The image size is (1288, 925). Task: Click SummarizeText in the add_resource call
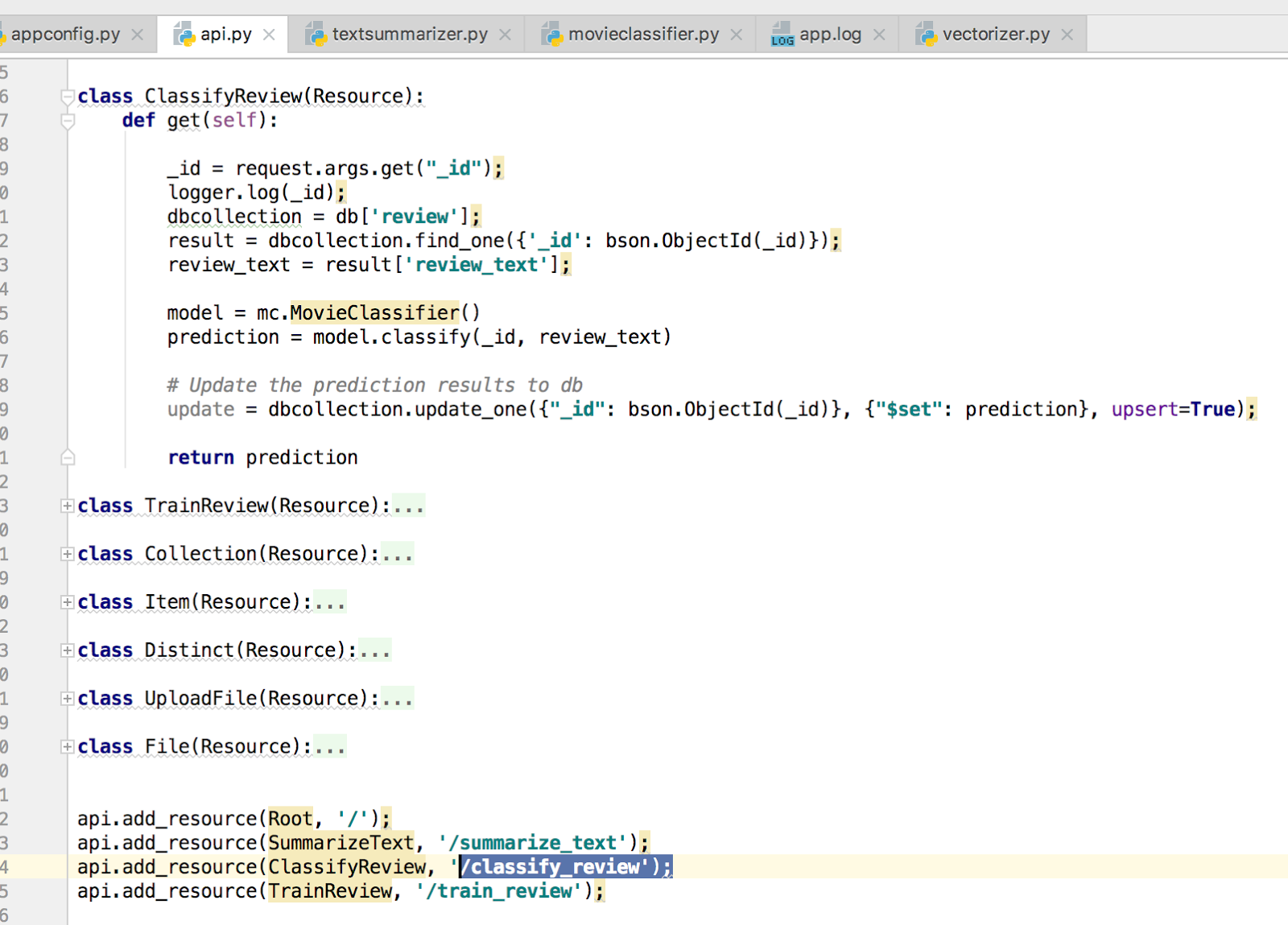click(341, 843)
